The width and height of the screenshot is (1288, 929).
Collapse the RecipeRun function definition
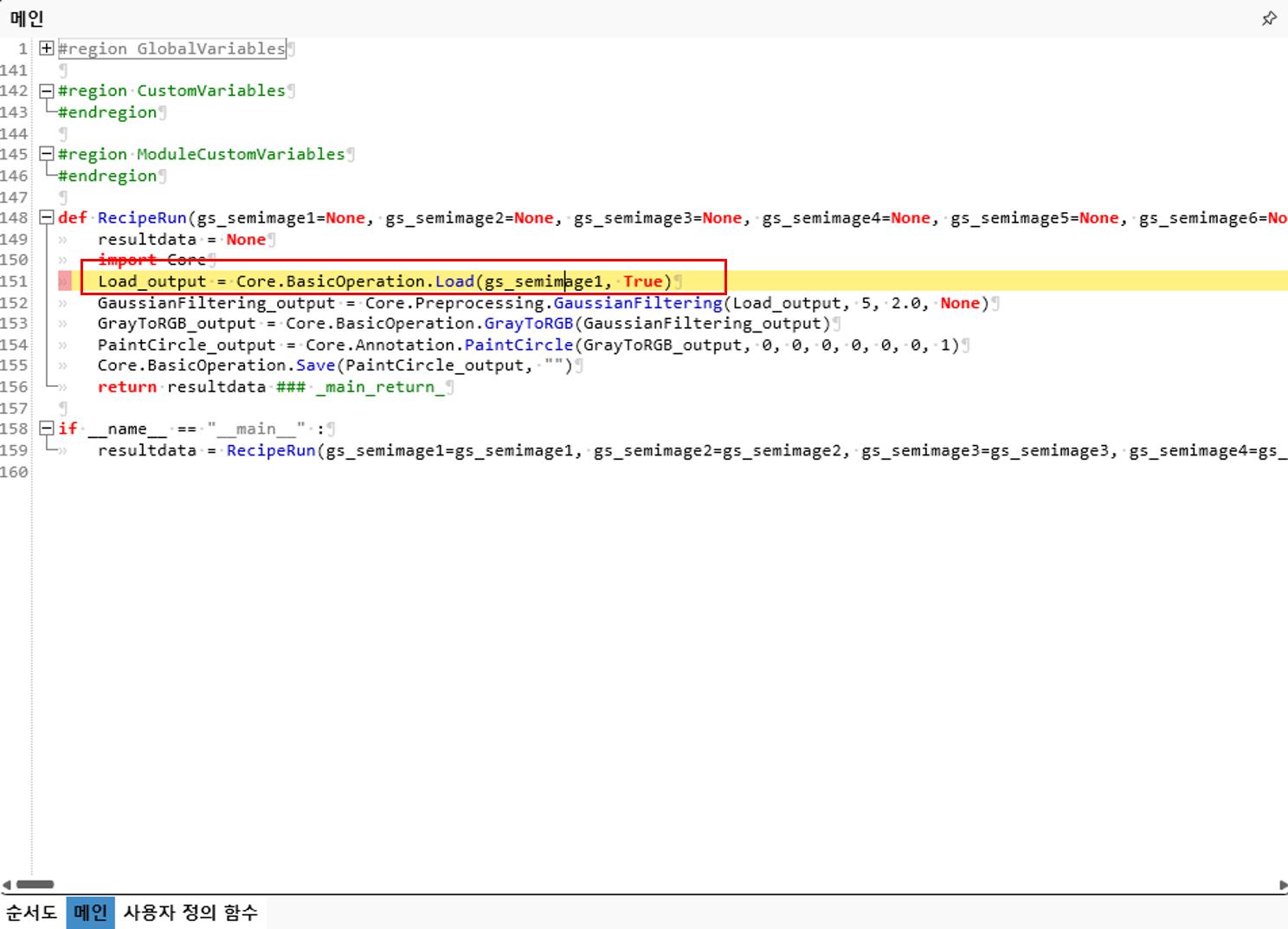47,218
